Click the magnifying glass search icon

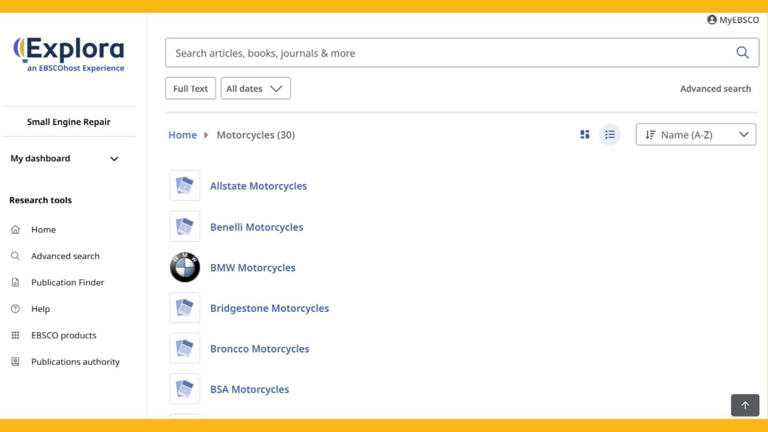coord(742,52)
